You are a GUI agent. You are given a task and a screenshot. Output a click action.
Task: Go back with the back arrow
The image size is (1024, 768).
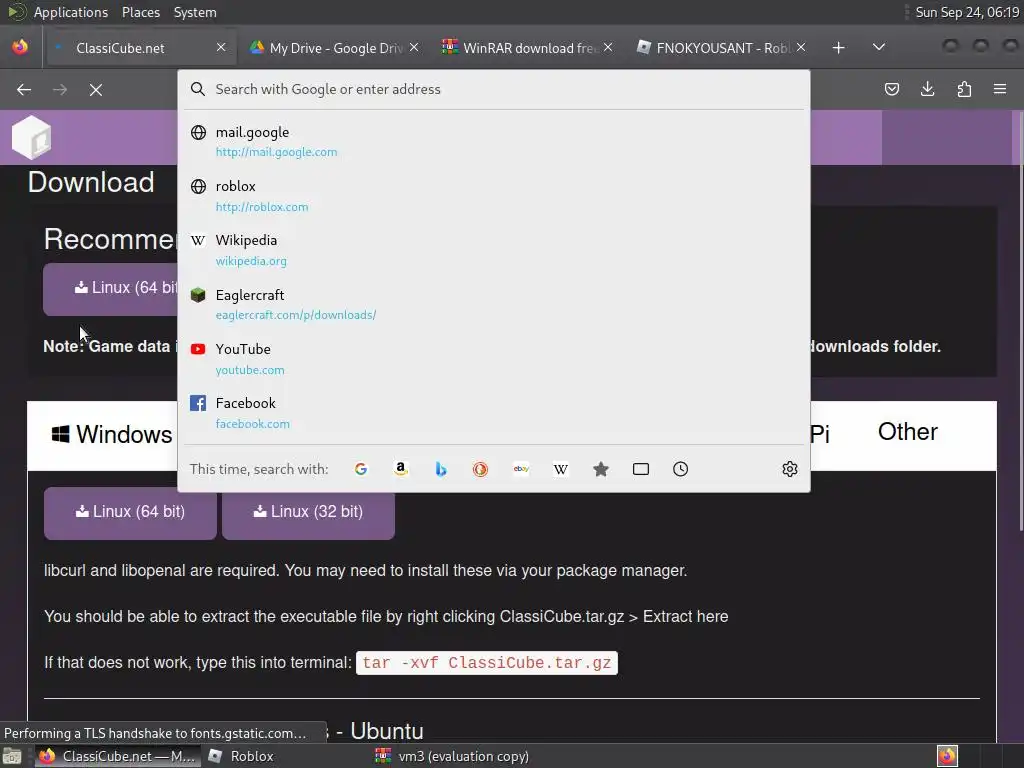(24, 89)
